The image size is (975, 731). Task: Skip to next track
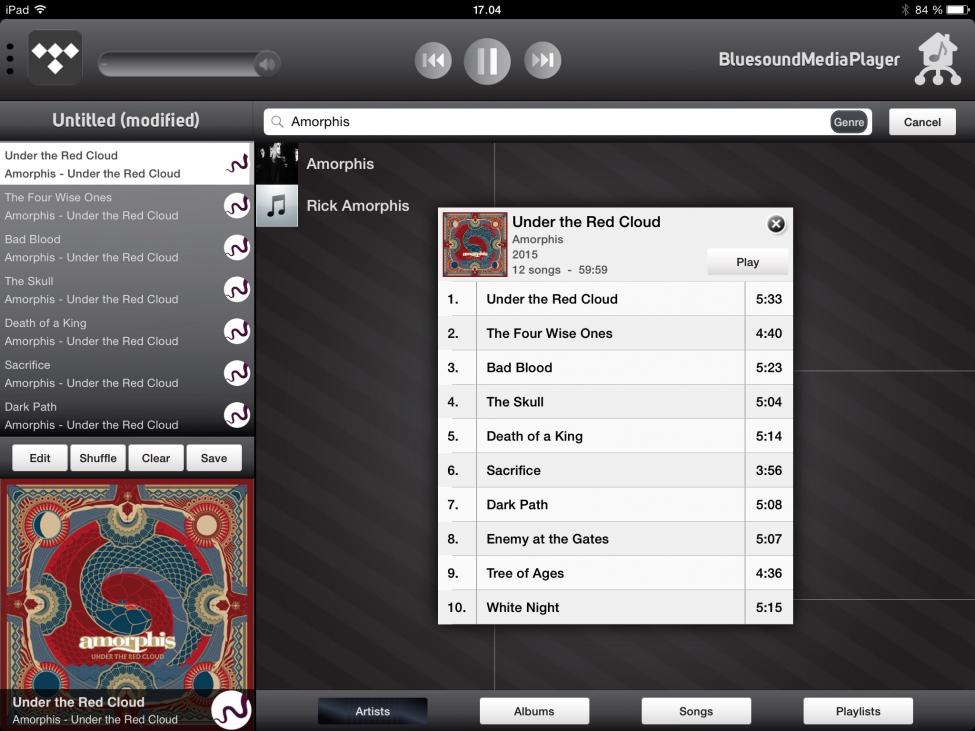point(542,60)
